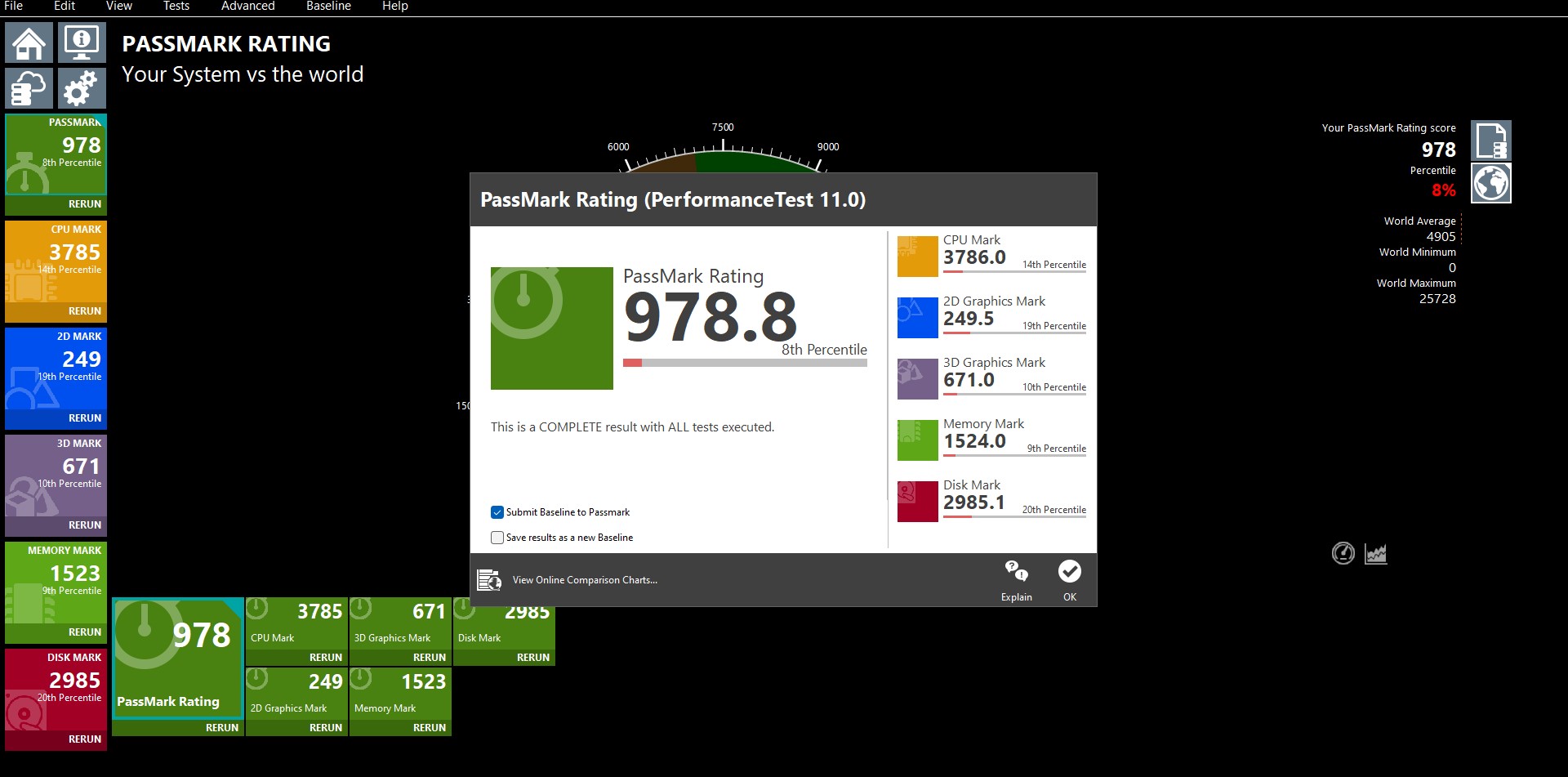This screenshot has height=777, width=1568.
Task: Click the 8th percentile progress bar
Action: click(x=745, y=363)
